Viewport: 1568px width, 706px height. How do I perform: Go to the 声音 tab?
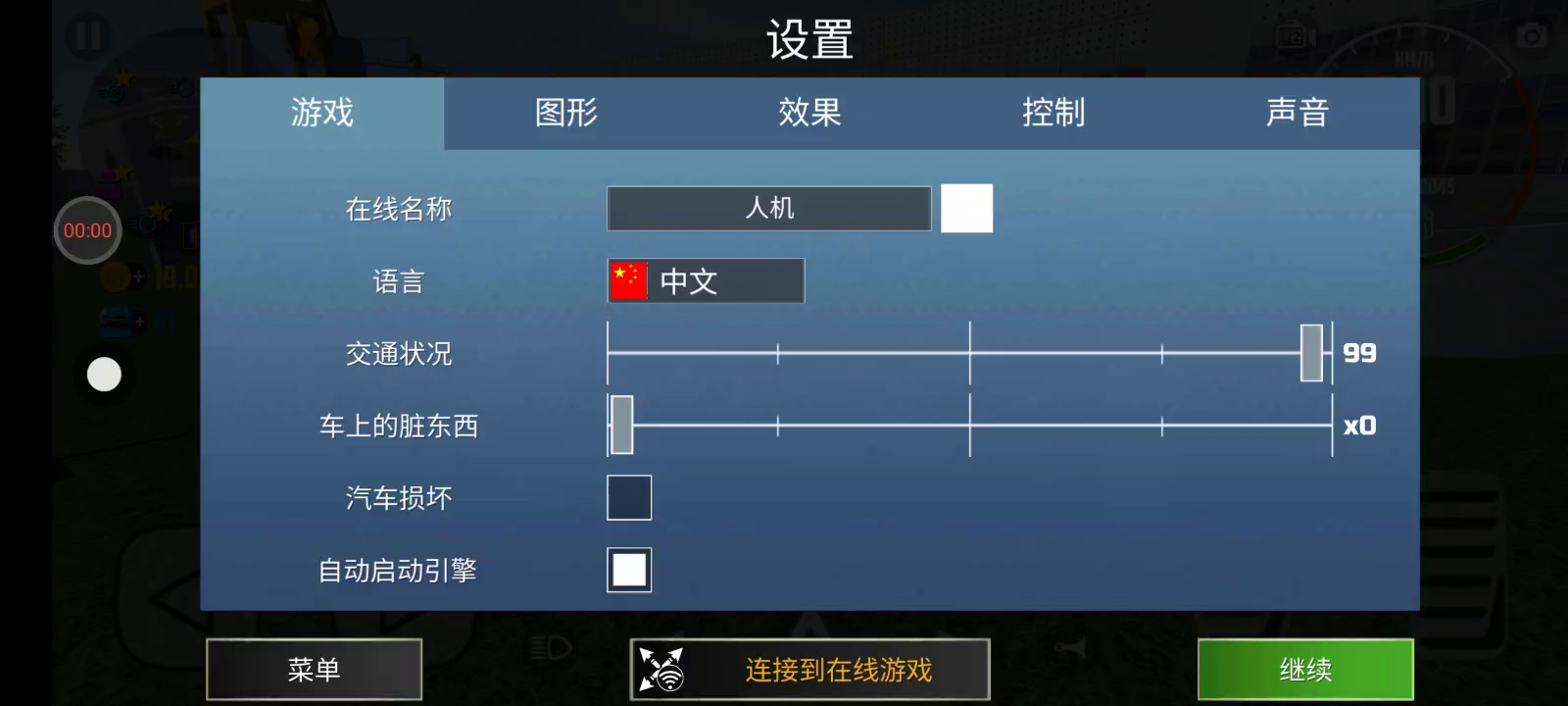pos(1298,113)
